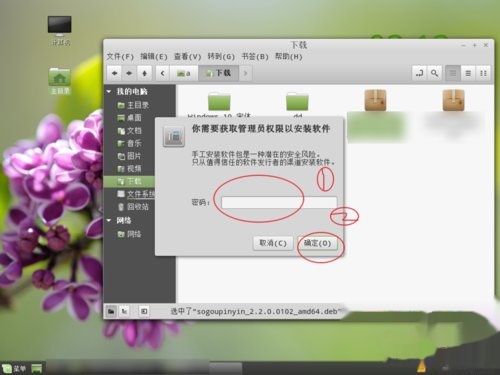Open 视频 in the sidebar

(129, 169)
